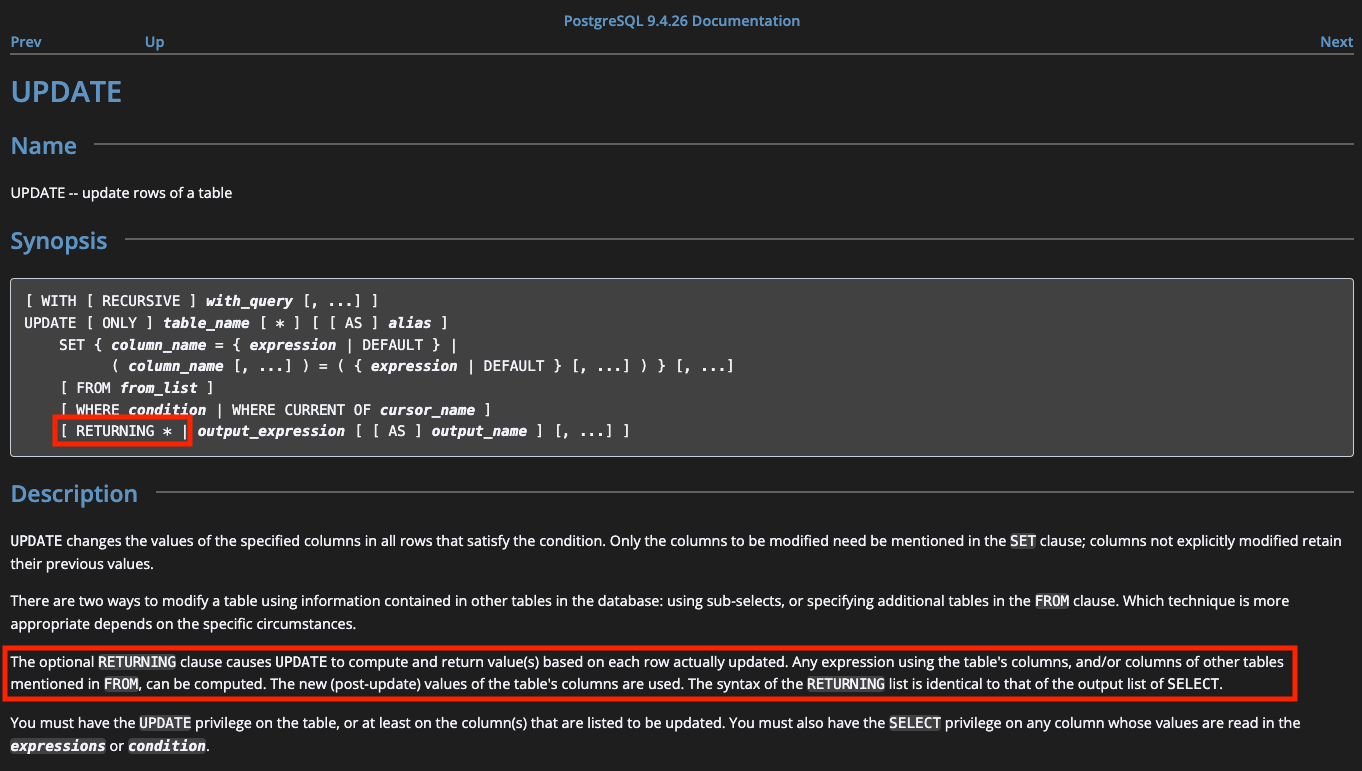Screen dimensions: 1362x771
Task: Click 'cursor_name' in the synopsis
Action: [427, 410]
